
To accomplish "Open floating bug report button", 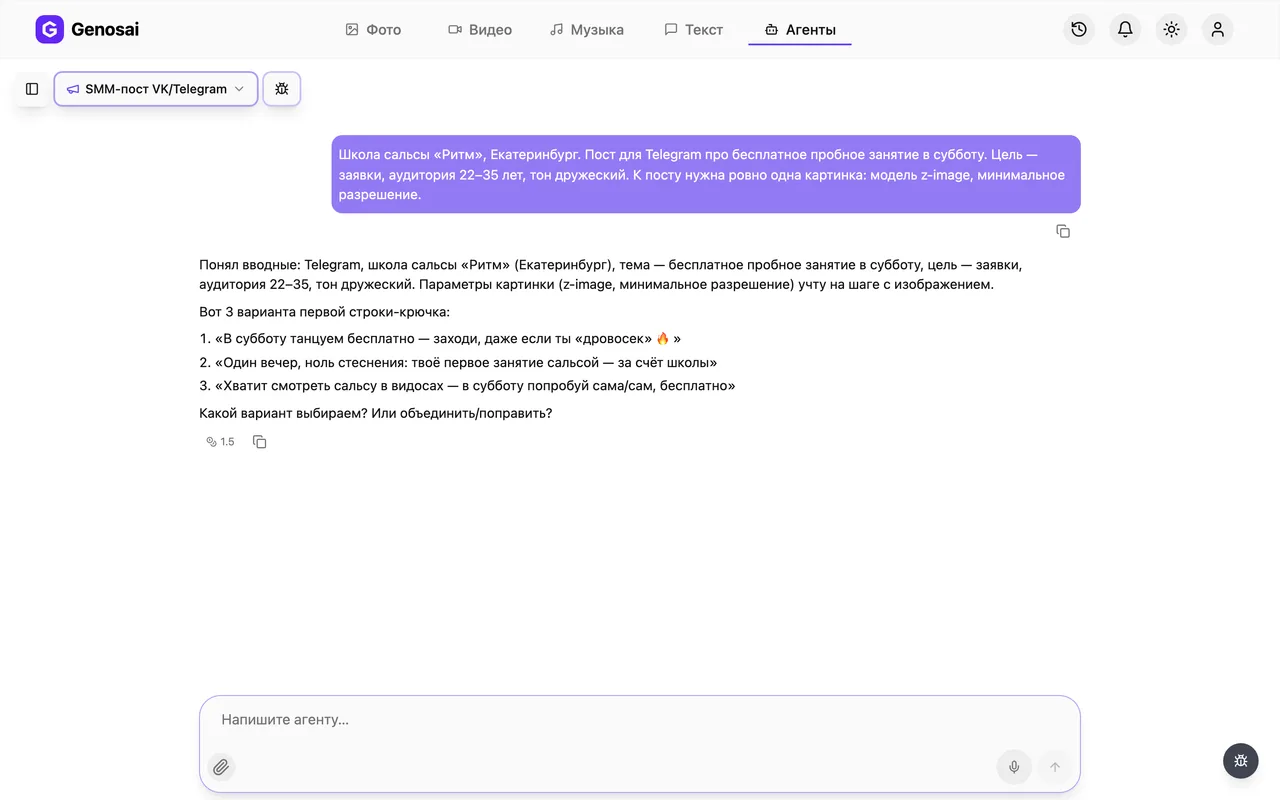I will pyautogui.click(x=1241, y=761).
